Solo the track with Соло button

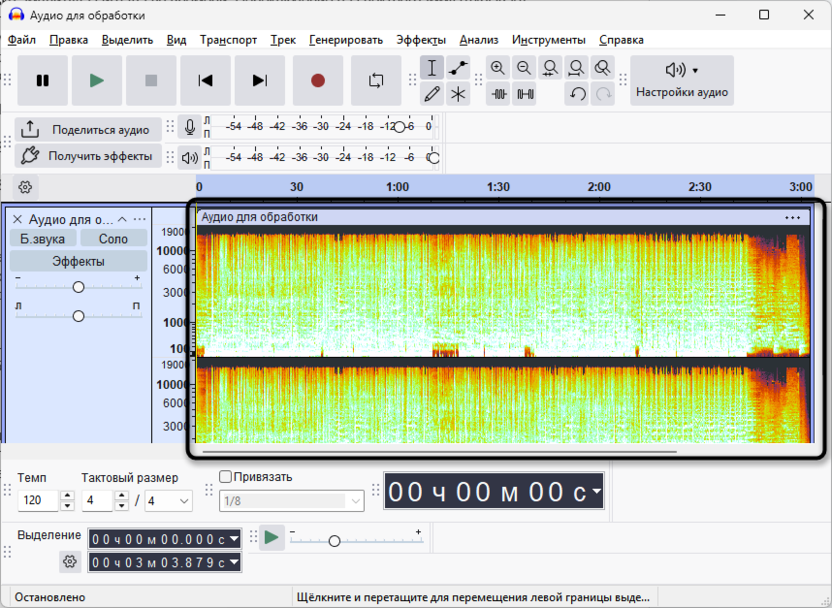[113, 239]
